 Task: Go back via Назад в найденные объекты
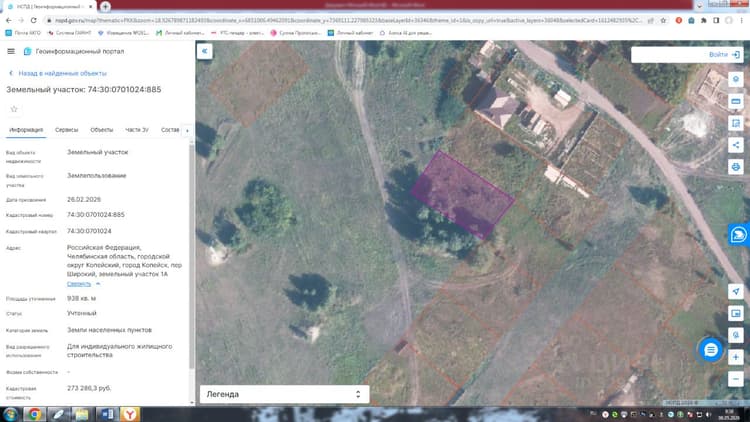tap(58, 73)
